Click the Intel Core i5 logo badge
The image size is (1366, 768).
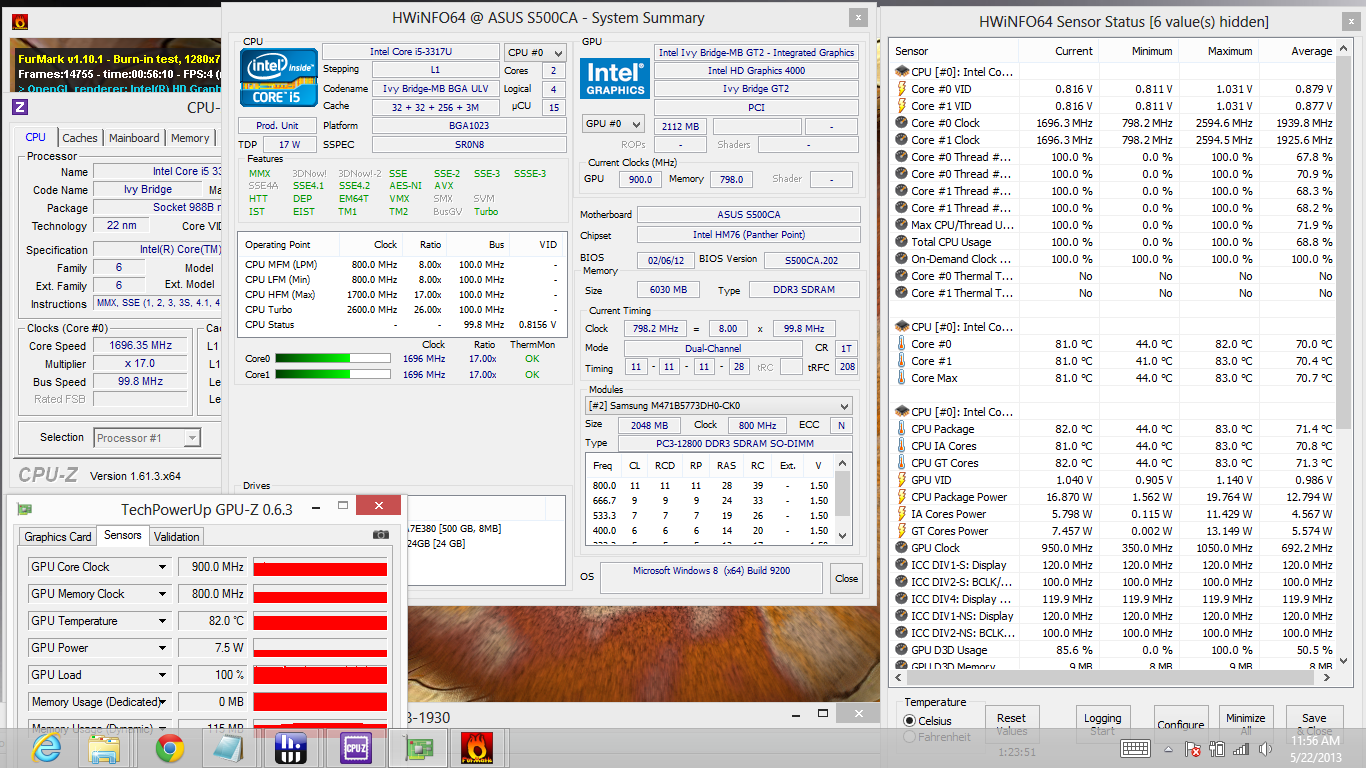(x=279, y=77)
